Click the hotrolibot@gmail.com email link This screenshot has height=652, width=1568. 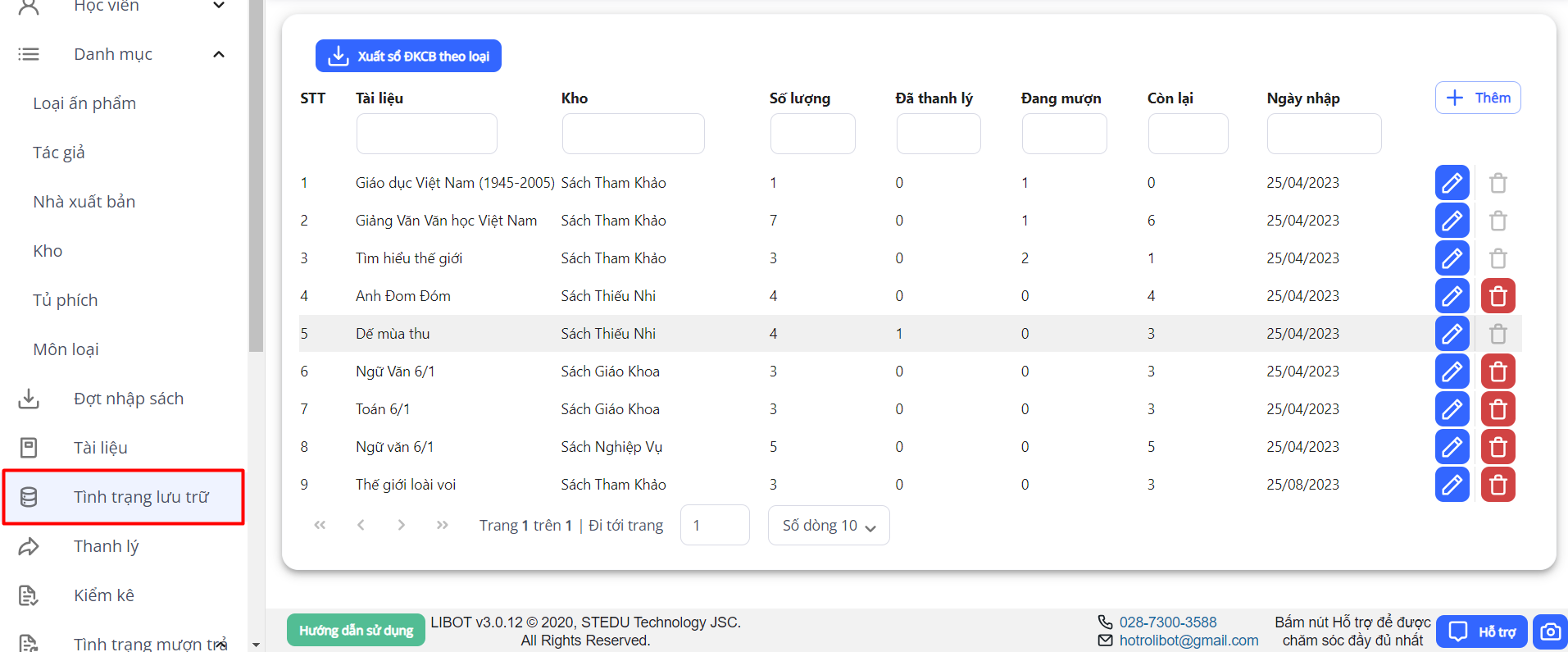1188,641
